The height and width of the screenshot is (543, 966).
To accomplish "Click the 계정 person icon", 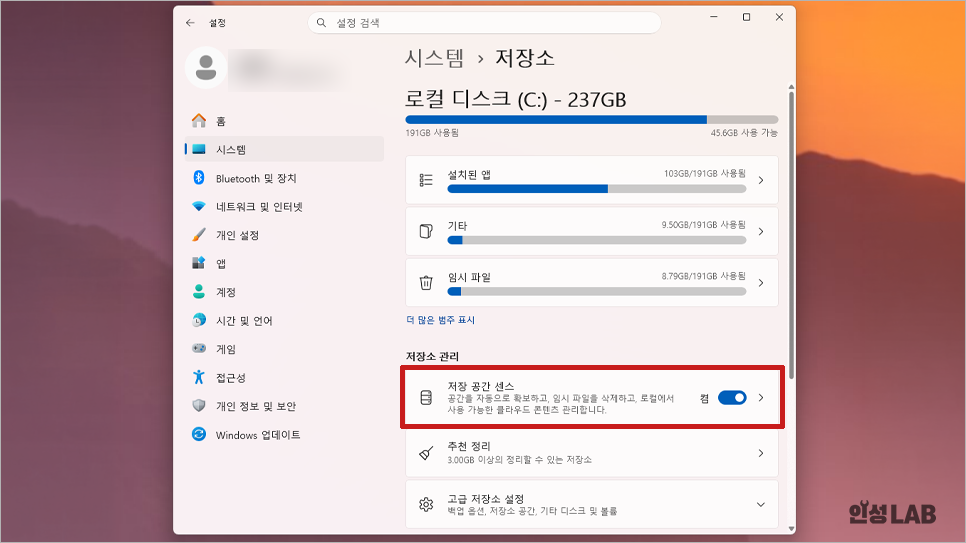I will pyautogui.click(x=198, y=292).
